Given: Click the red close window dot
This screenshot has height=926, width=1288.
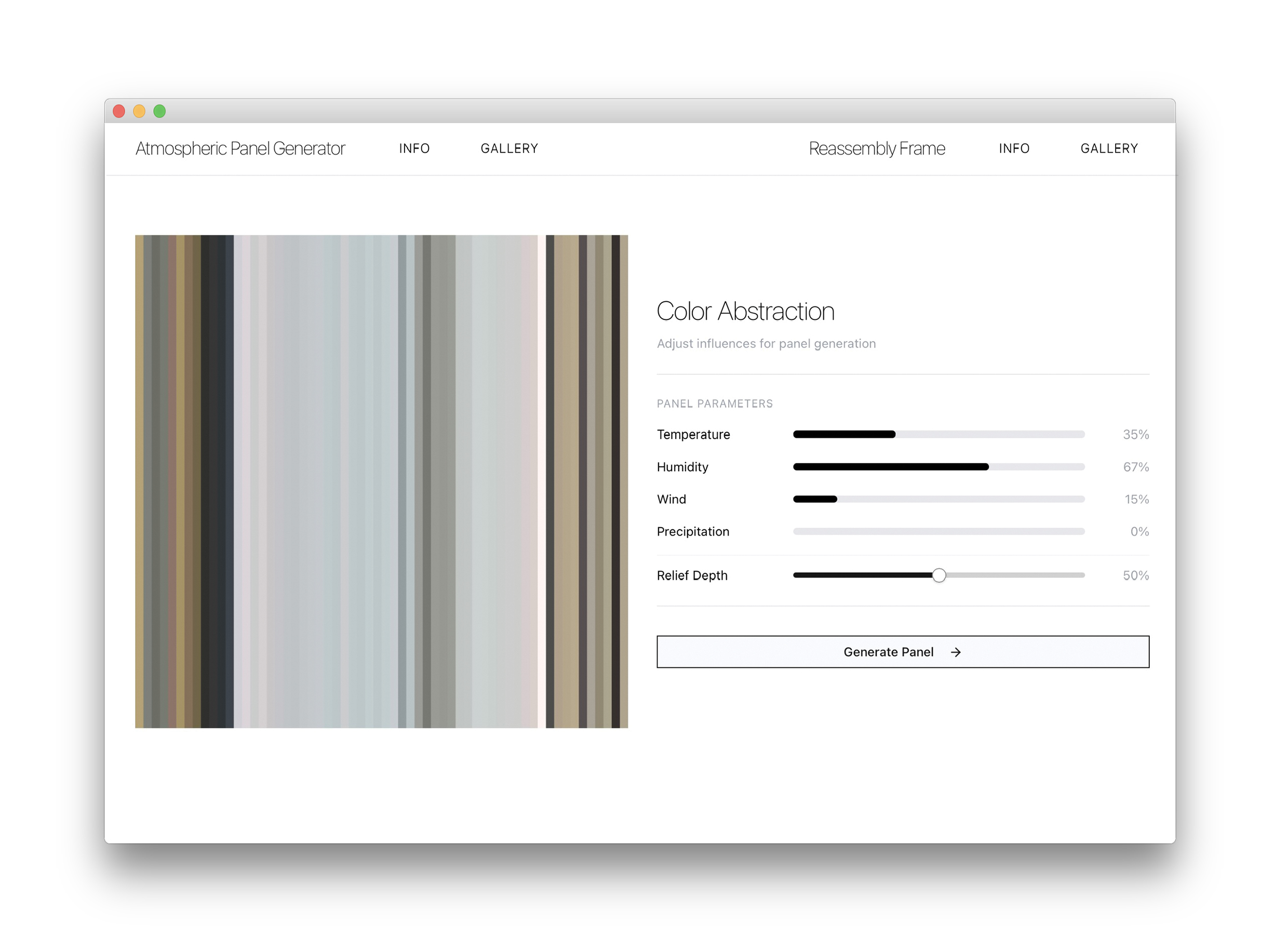Looking at the screenshot, I should pyautogui.click(x=119, y=111).
